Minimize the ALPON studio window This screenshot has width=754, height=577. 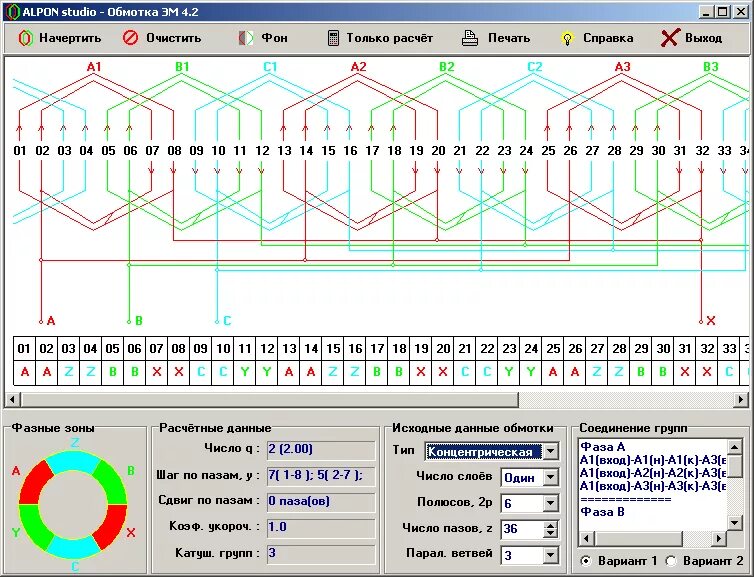point(706,12)
